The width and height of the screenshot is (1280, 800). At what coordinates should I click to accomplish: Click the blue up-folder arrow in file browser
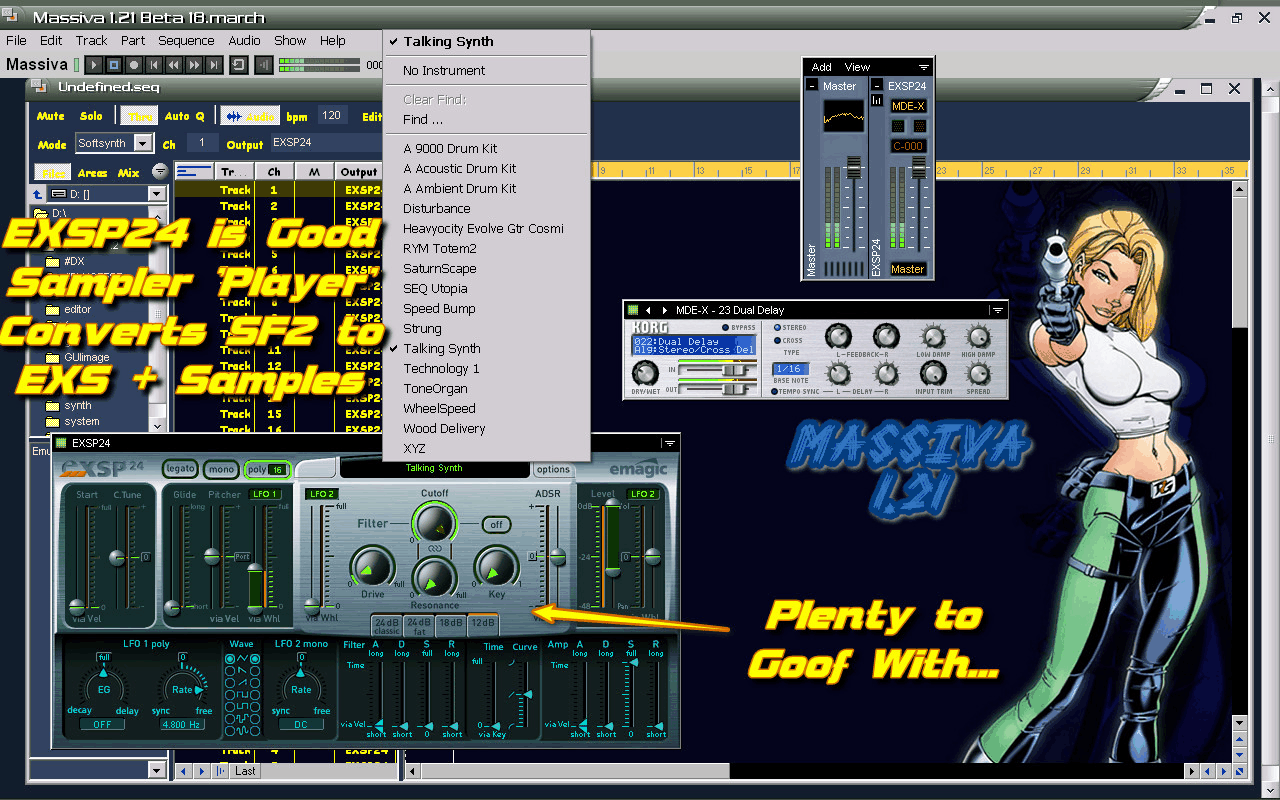coord(38,193)
